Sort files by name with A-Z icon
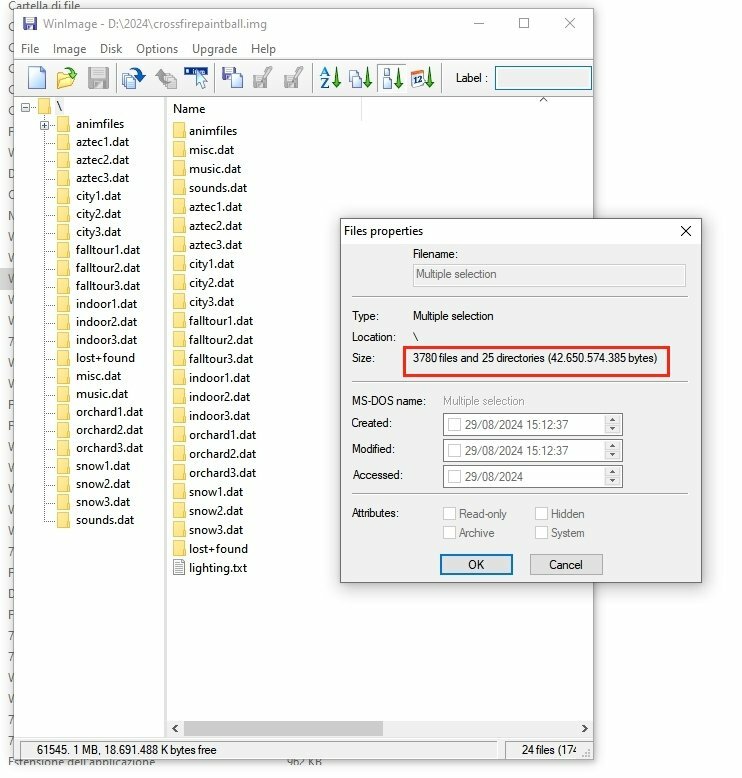This screenshot has width=742, height=778. tap(330, 78)
